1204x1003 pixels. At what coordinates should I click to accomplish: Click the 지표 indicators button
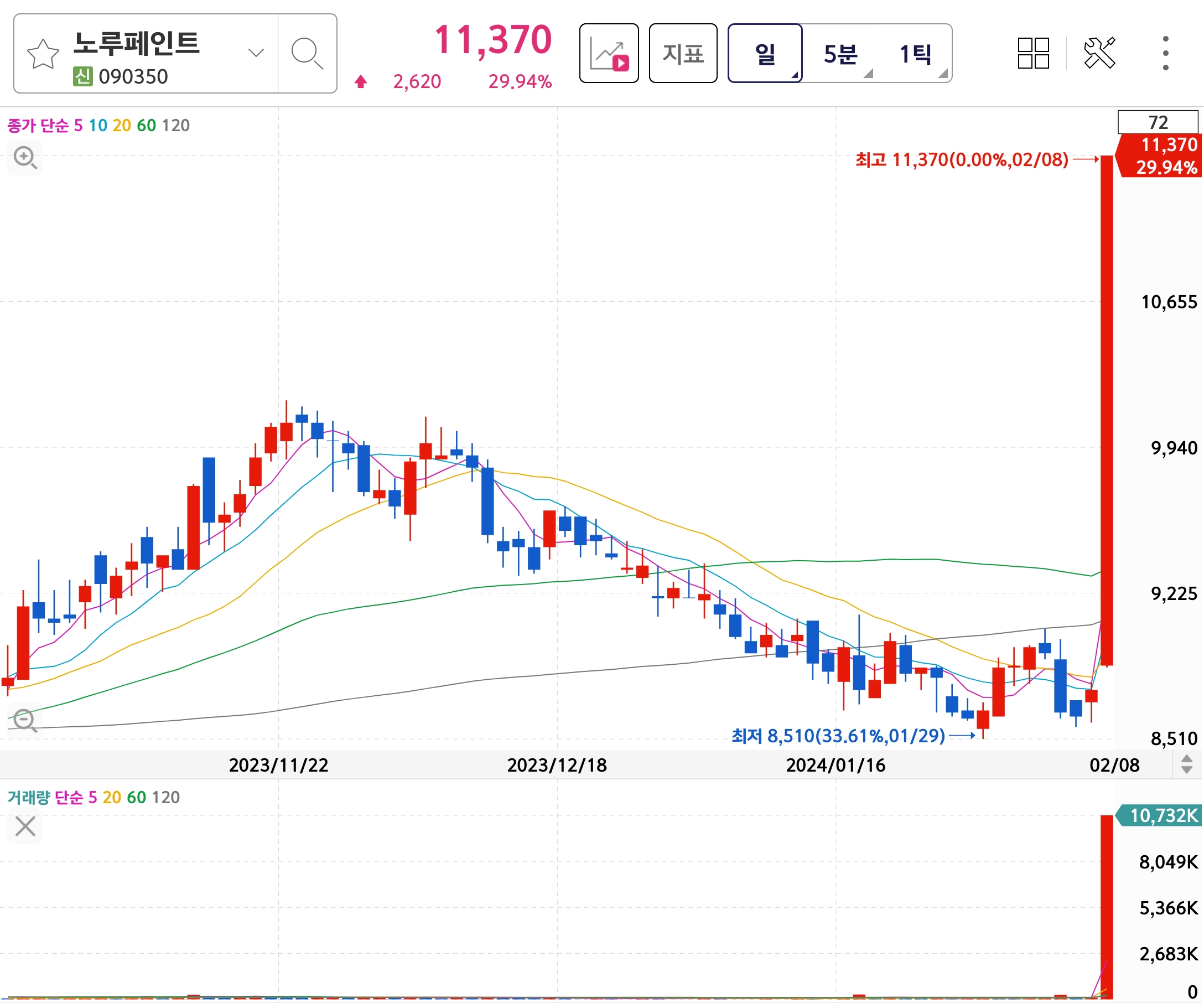[684, 54]
